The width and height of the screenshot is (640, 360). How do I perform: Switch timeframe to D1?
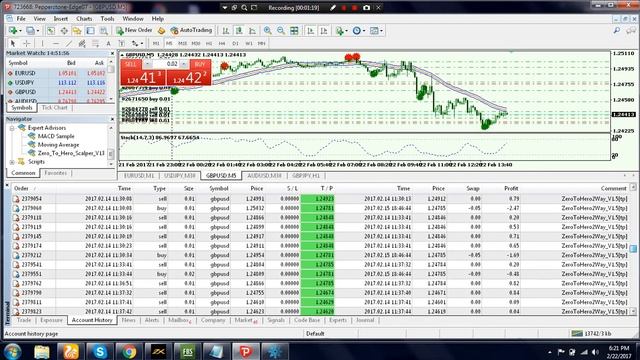click(x=236, y=43)
